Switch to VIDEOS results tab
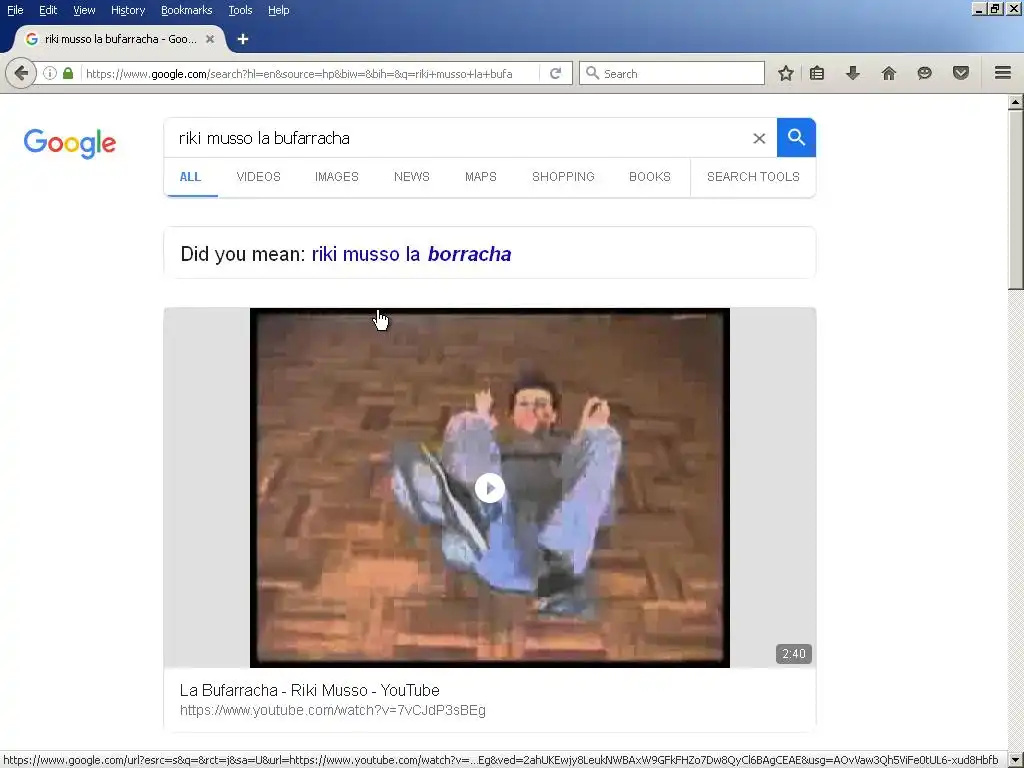This screenshot has height=768, width=1024. (x=259, y=177)
